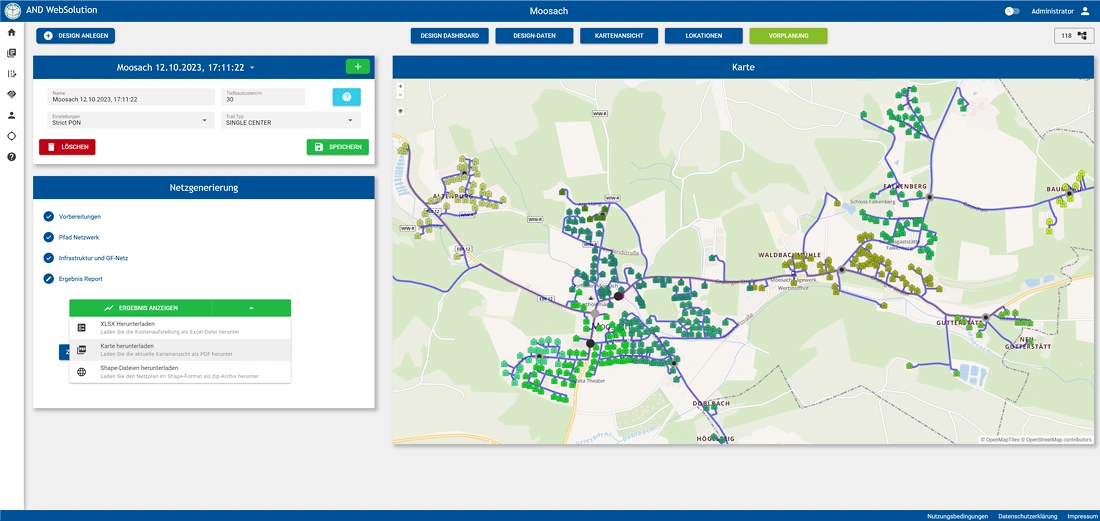
Task: Open the help question icon in sidebar
Action: (x=11, y=156)
